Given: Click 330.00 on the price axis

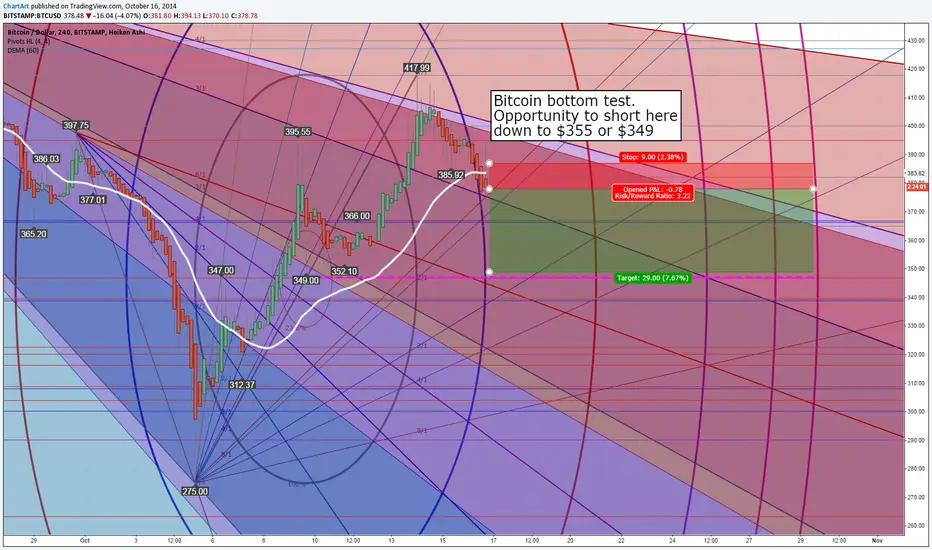Looking at the screenshot, I should tap(915, 326).
